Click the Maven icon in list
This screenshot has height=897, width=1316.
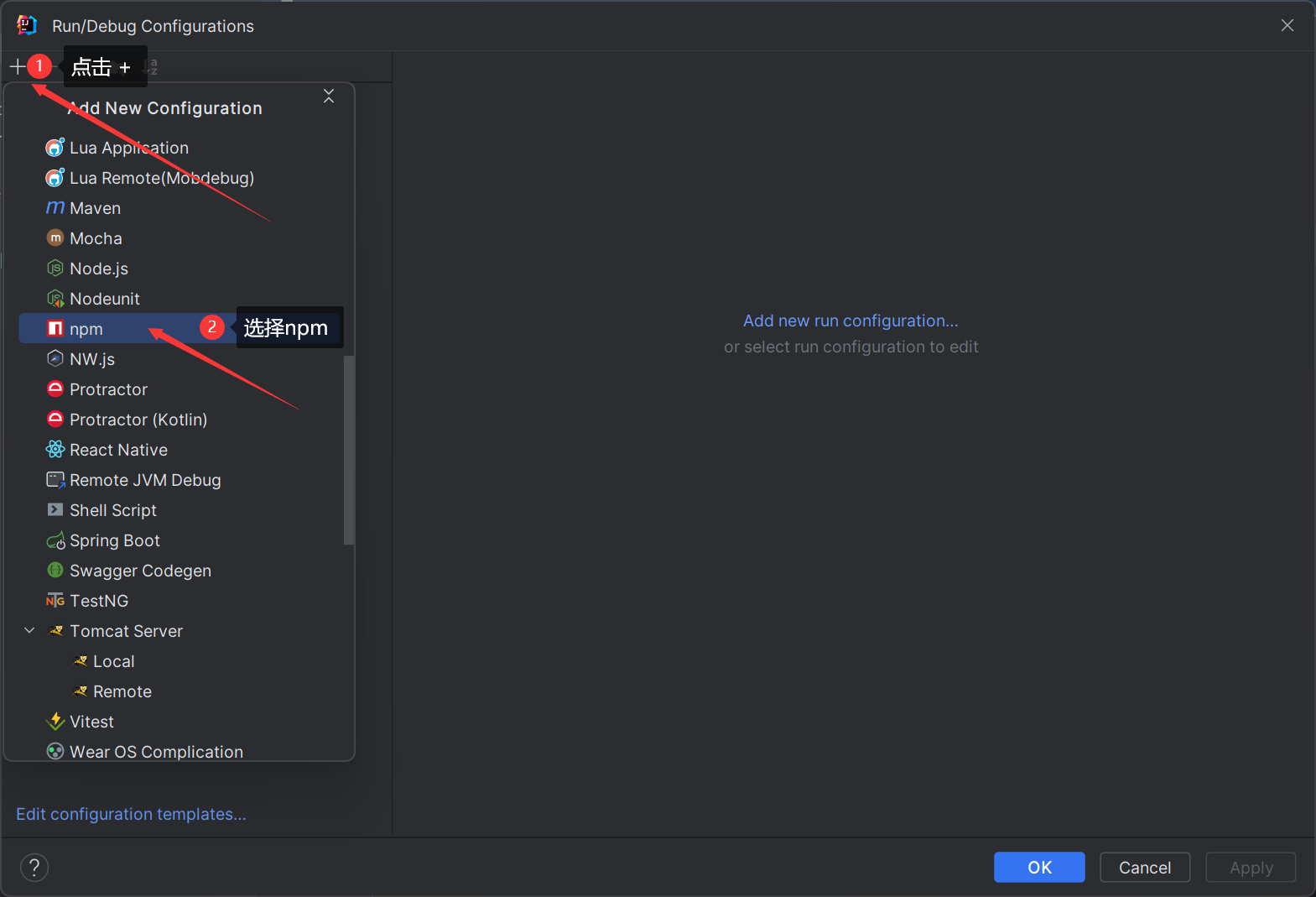[x=55, y=207]
